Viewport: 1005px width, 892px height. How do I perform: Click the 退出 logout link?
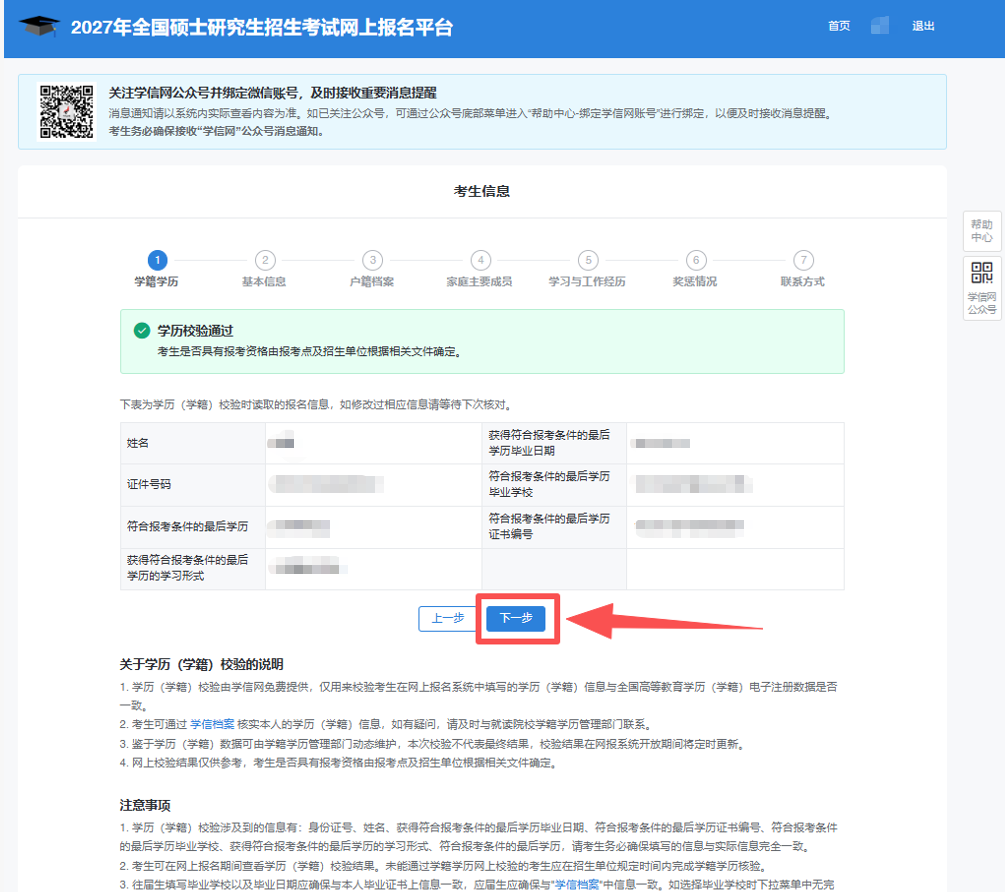[x=923, y=26]
